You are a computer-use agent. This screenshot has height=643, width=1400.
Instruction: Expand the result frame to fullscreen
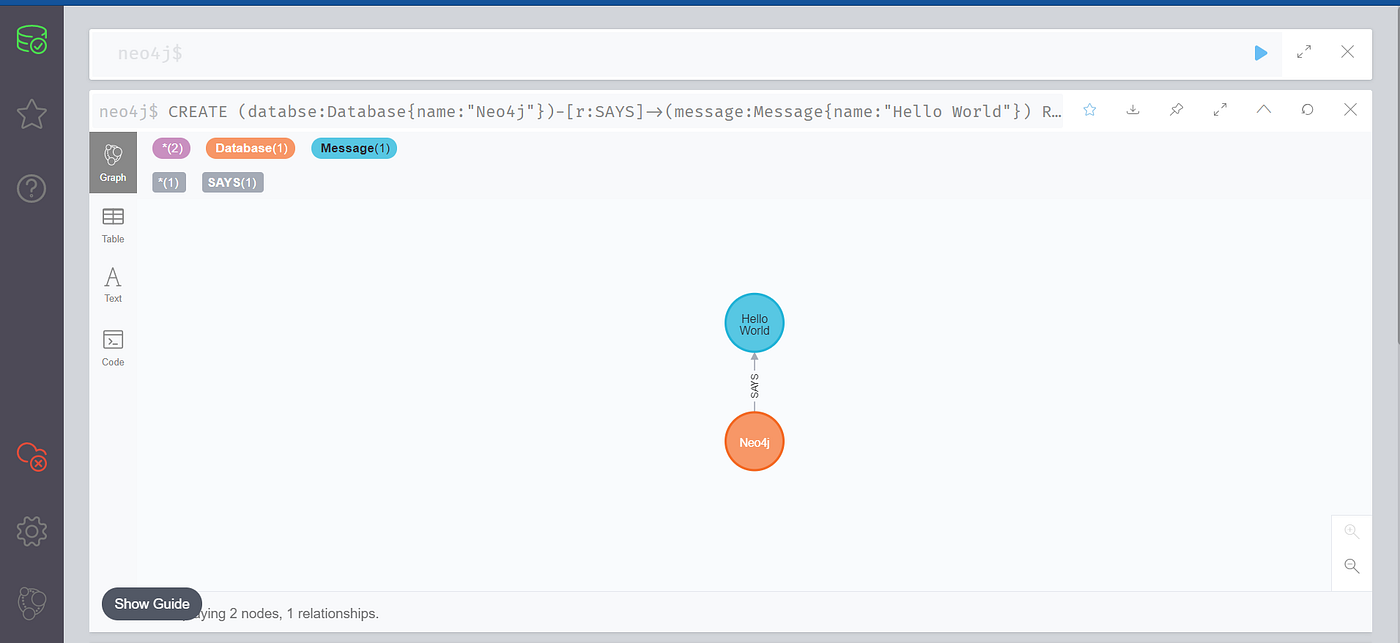pyautogui.click(x=1220, y=110)
